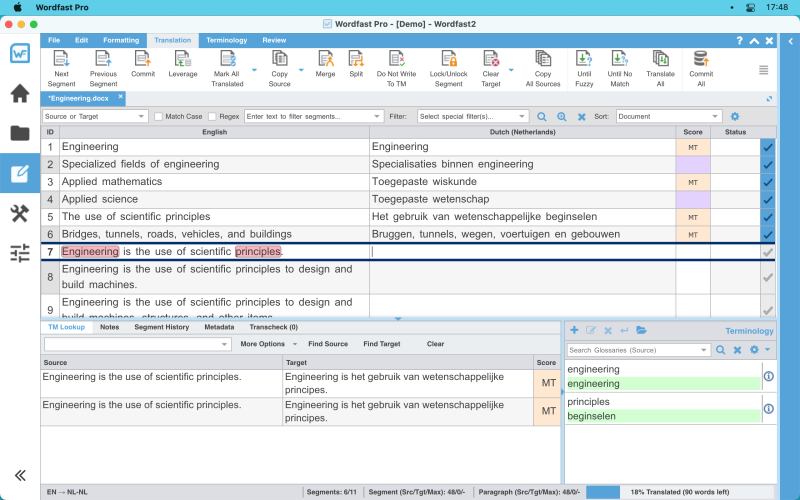Click the empty target field of segment 7
The height and width of the screenshot is (500, 800).
pyautogui.click(x=522, y=252)
